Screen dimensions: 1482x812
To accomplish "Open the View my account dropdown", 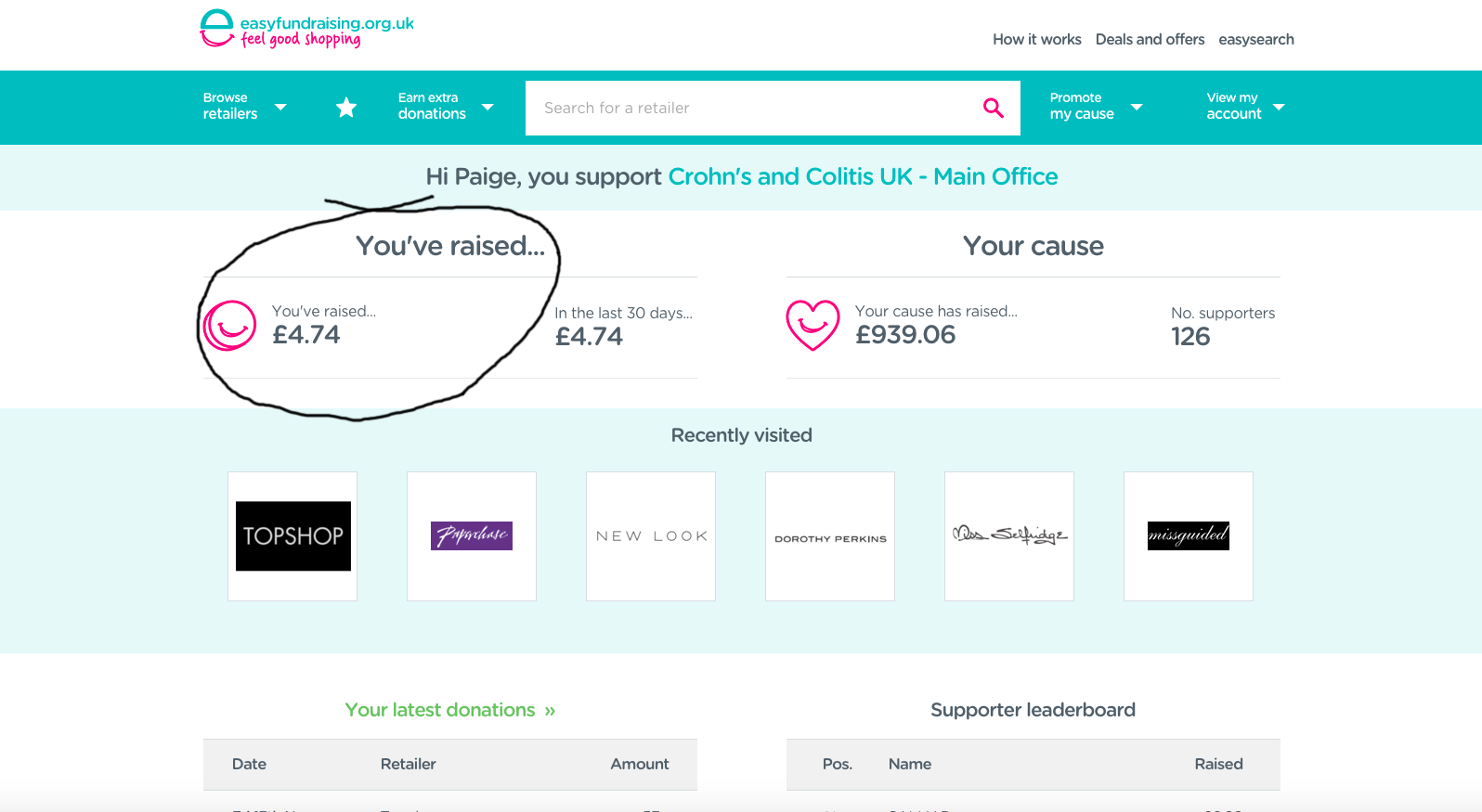I will (x=1245, y=107).
